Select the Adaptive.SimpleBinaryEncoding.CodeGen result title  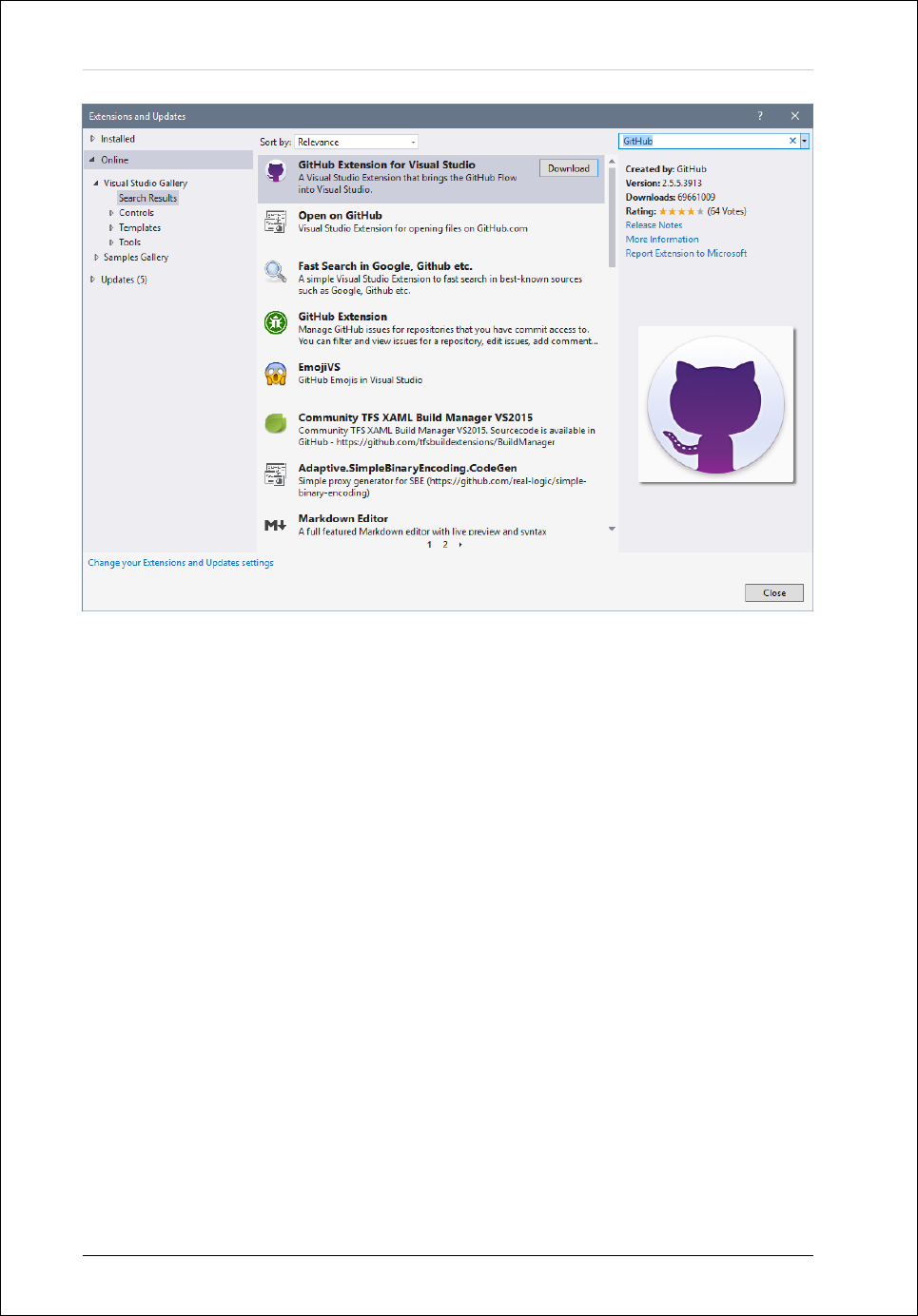(407, 468)
